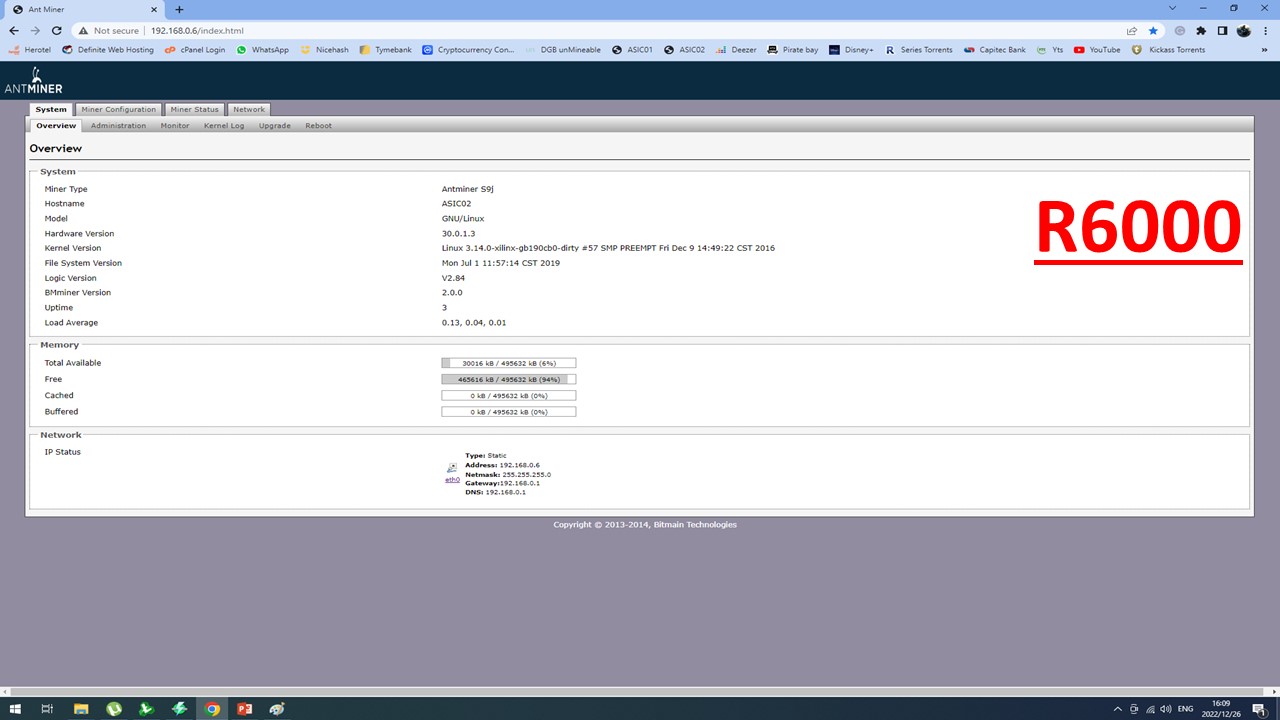Expand the hidden bookmarks overflow chevron

point(1264,50)
